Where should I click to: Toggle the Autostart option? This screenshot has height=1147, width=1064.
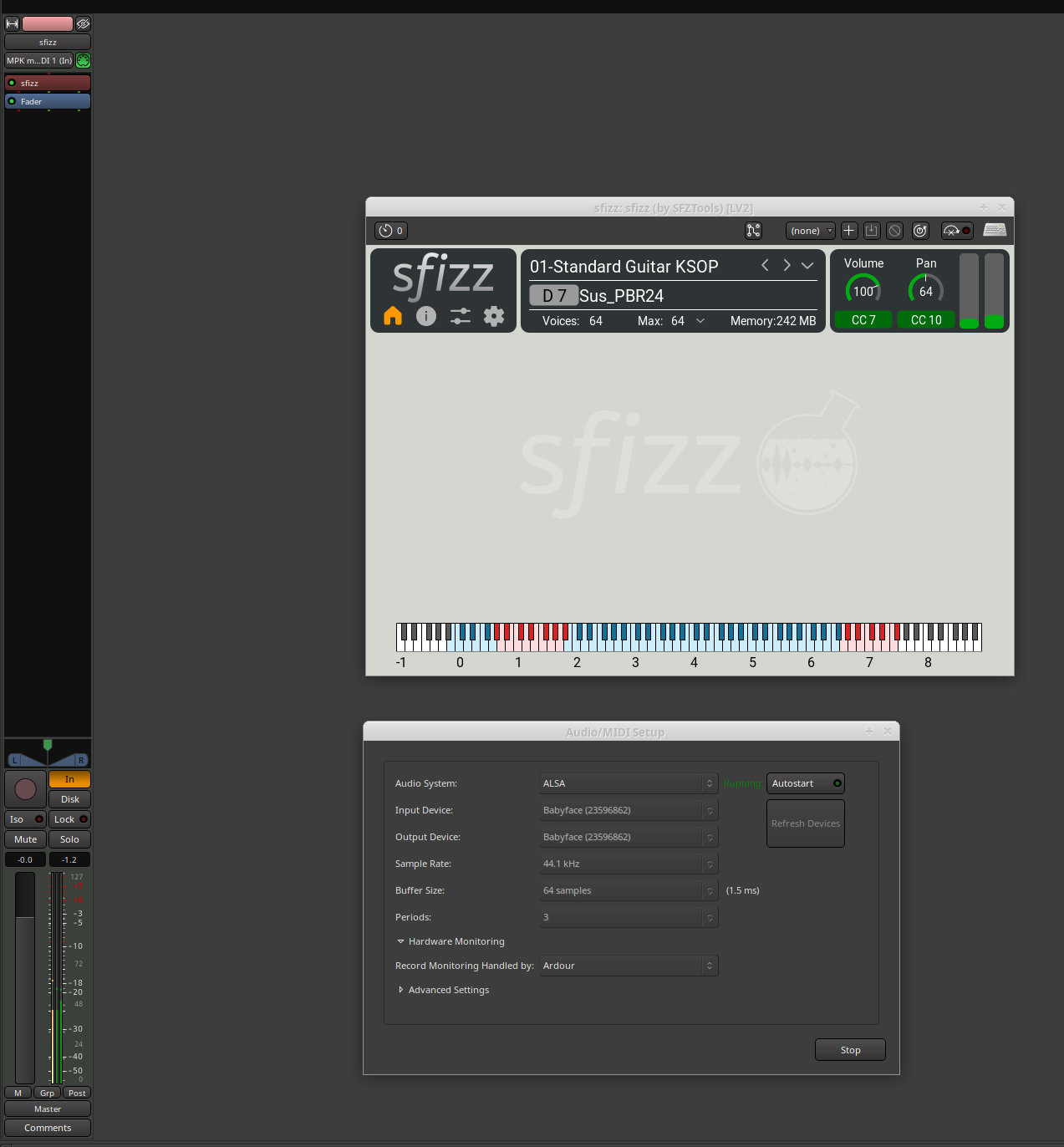point(805,783)
